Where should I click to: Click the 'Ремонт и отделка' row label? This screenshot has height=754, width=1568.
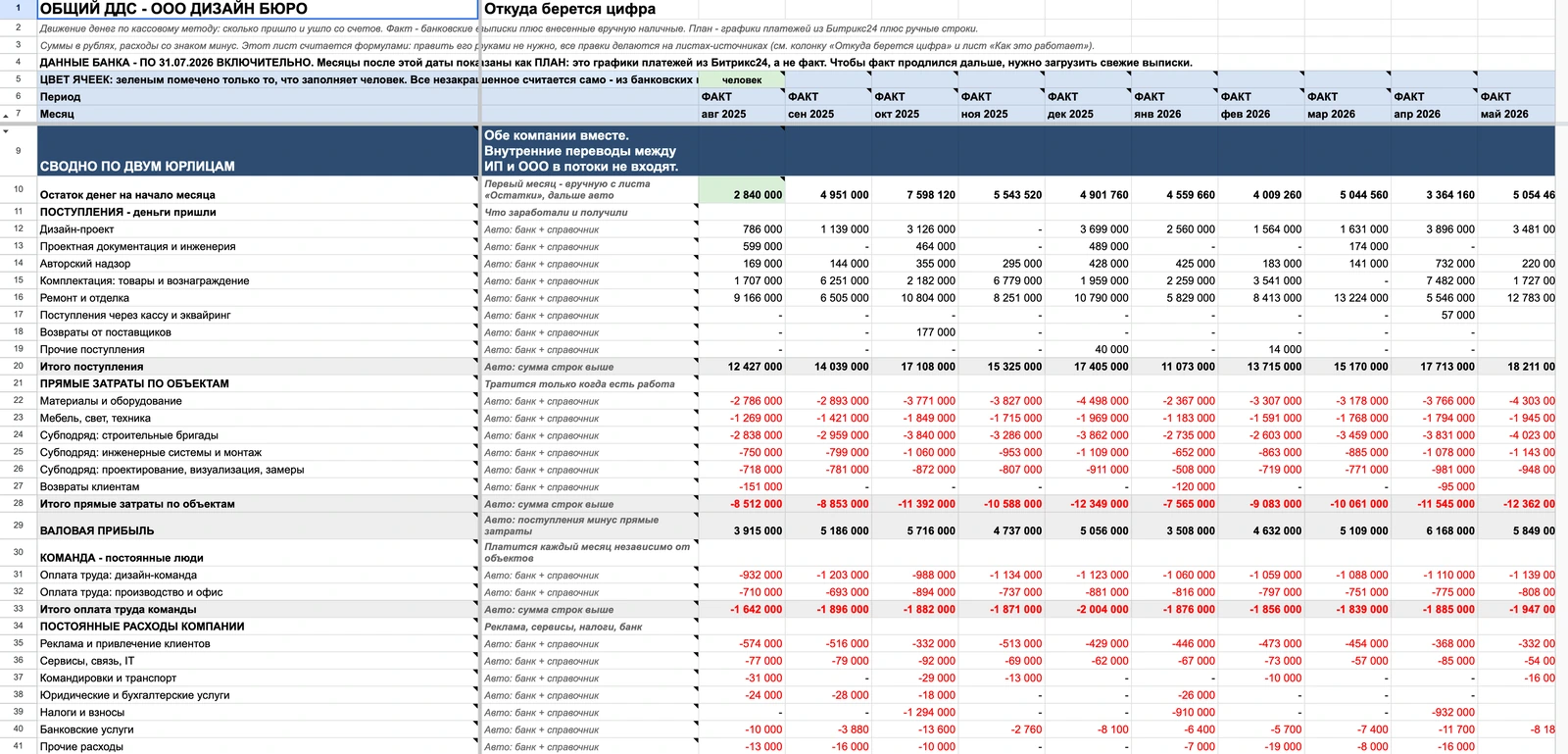pos(259,298)
